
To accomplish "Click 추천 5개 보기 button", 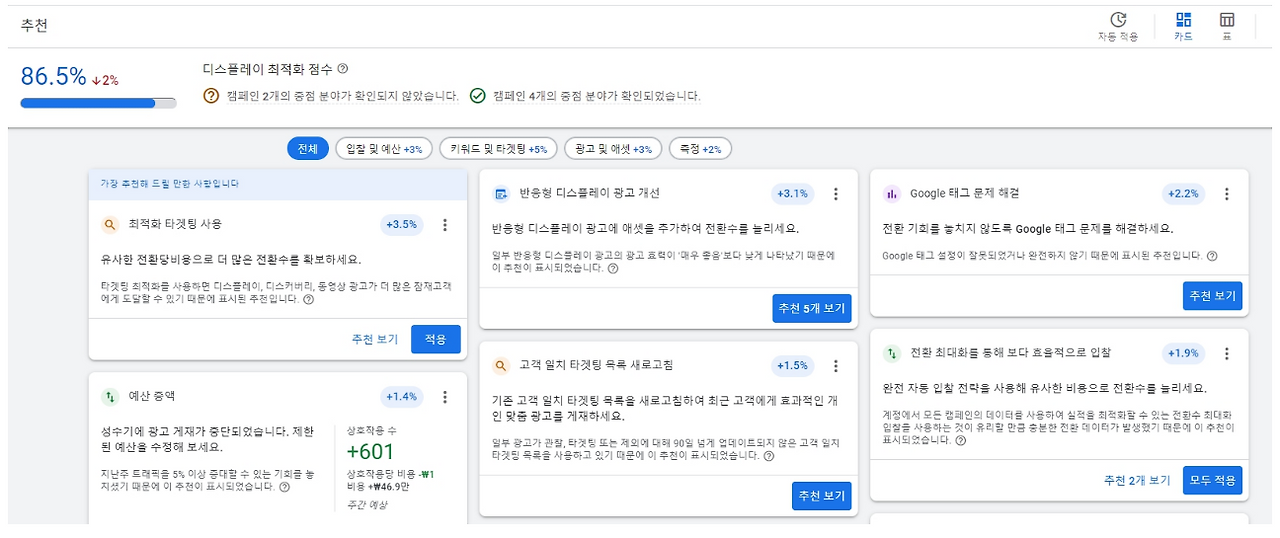I will (811, 308).
